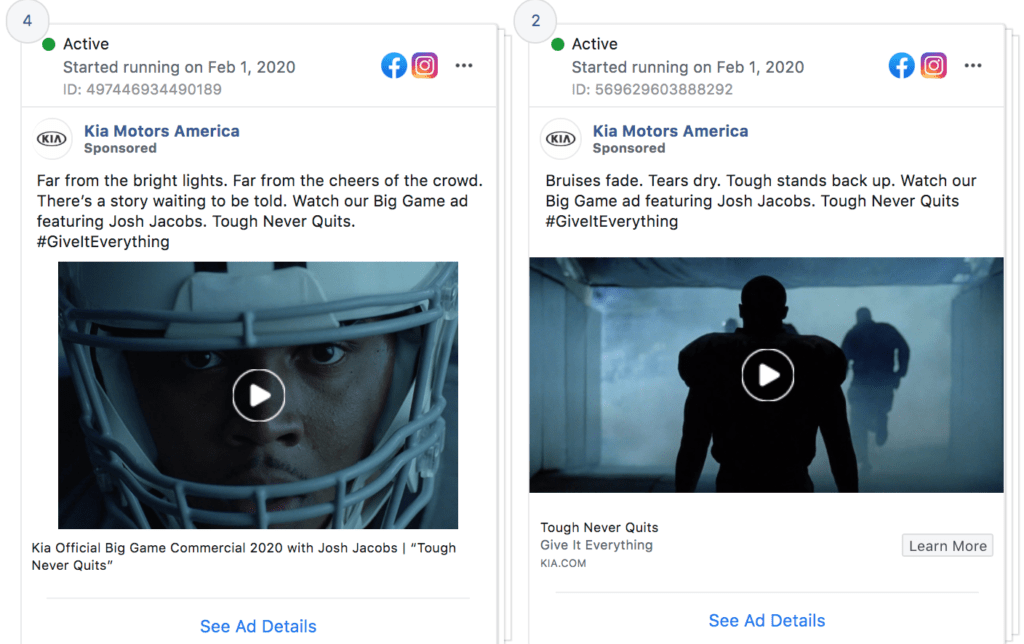Open the three-dot menu on ad ID 497446934490189
1024x644 pixels.
464,65
